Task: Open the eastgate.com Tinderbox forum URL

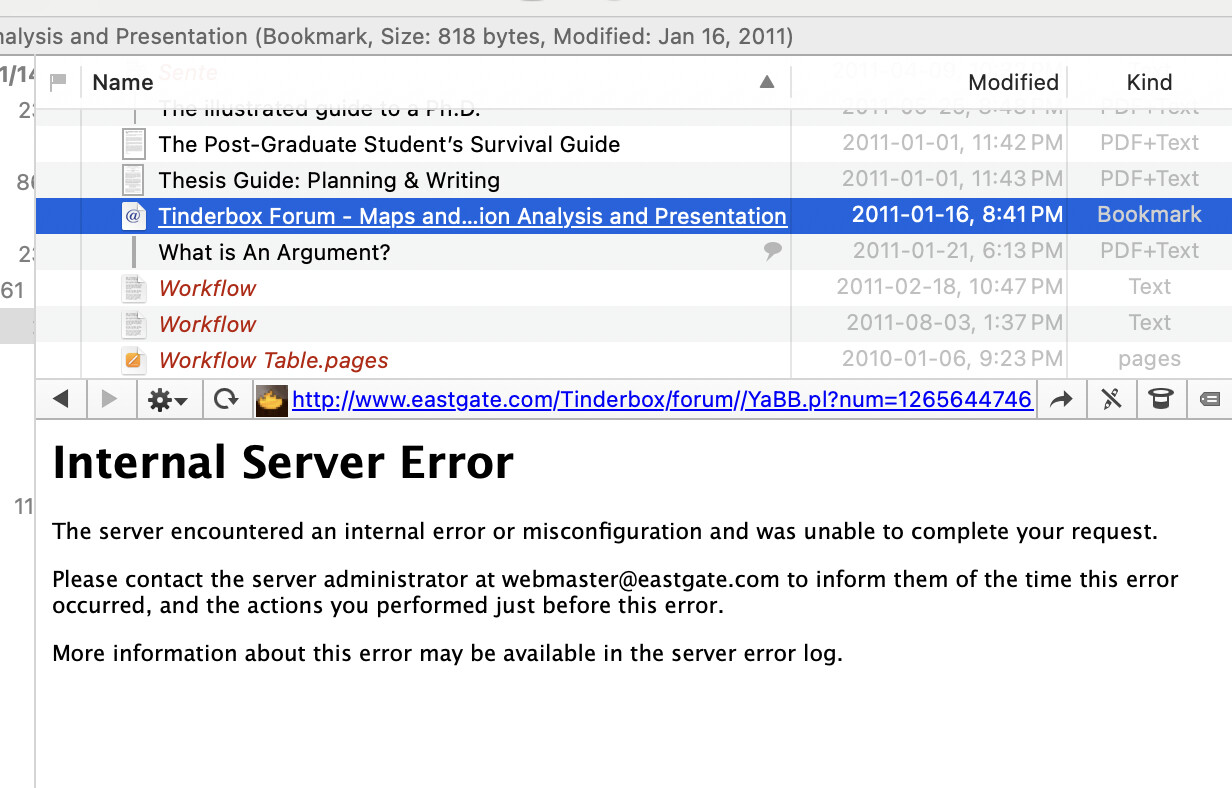Action: (661, 400)
